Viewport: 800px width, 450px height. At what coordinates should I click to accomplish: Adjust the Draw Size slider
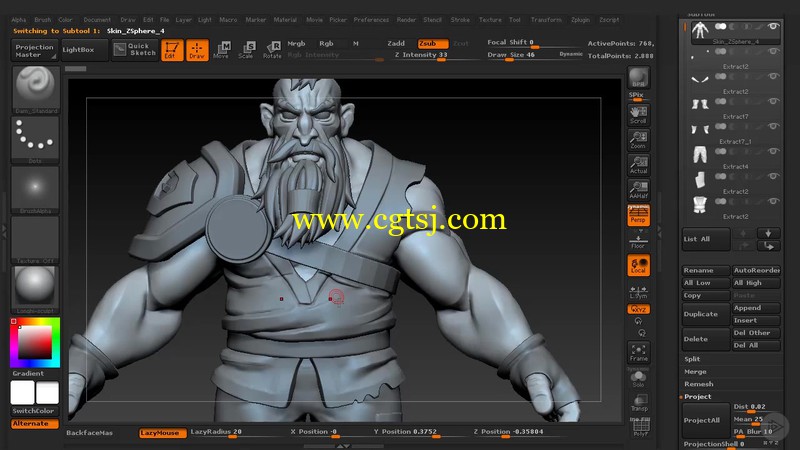click(x=534, y=55)
